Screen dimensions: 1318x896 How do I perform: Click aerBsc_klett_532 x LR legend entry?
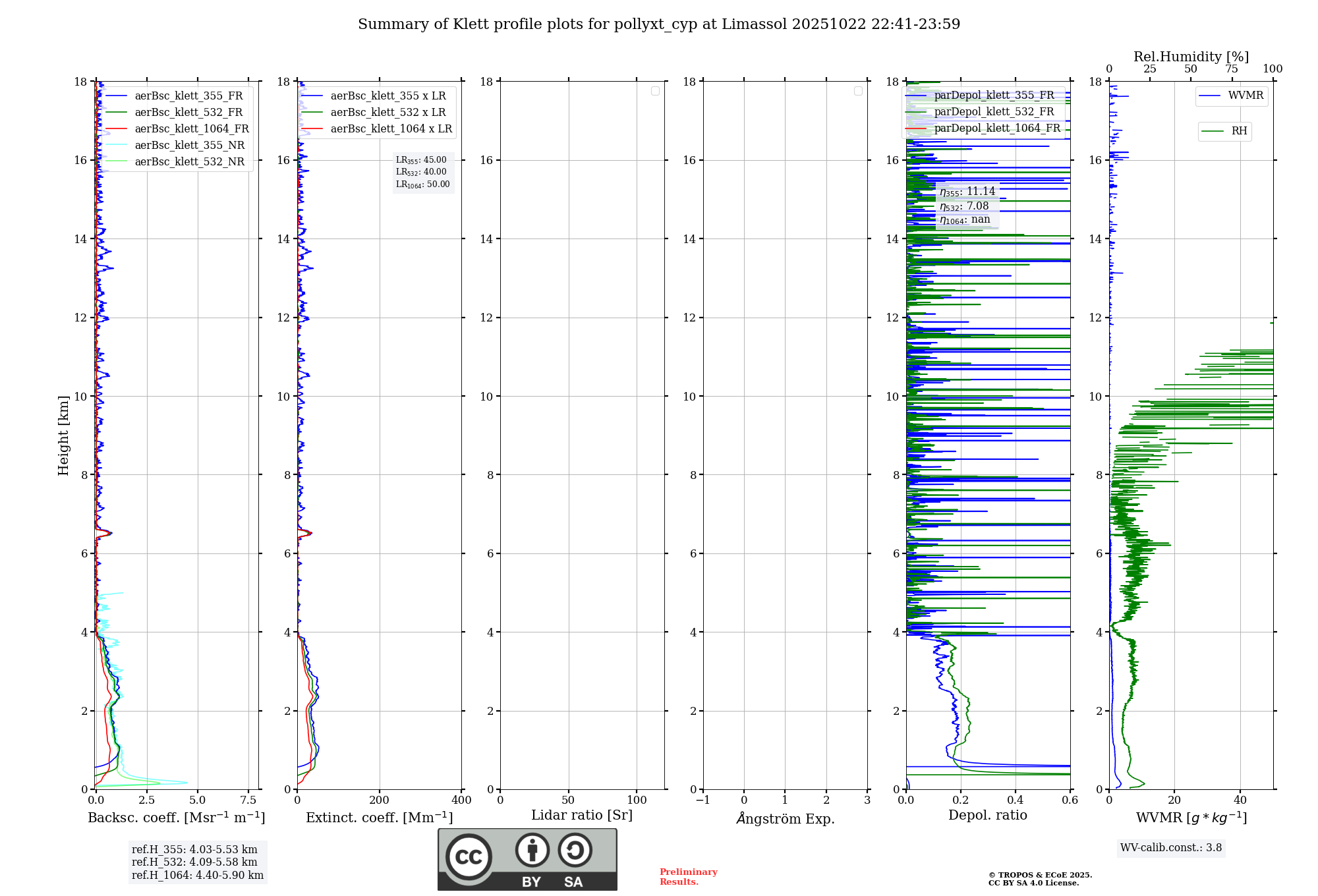387,113
